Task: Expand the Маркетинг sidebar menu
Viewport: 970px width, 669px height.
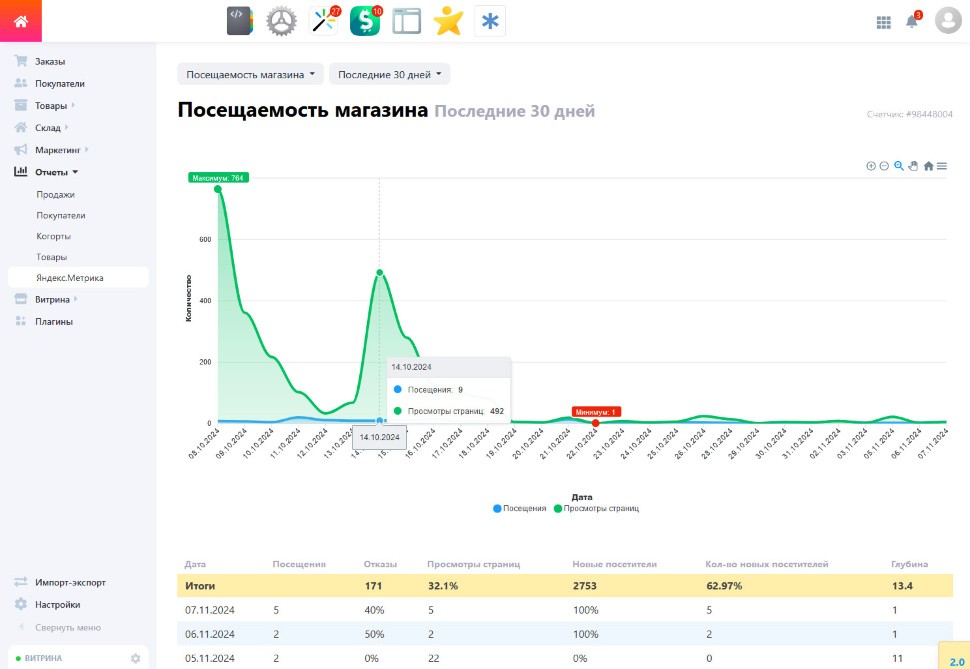Action: click(x=58, y=150)
